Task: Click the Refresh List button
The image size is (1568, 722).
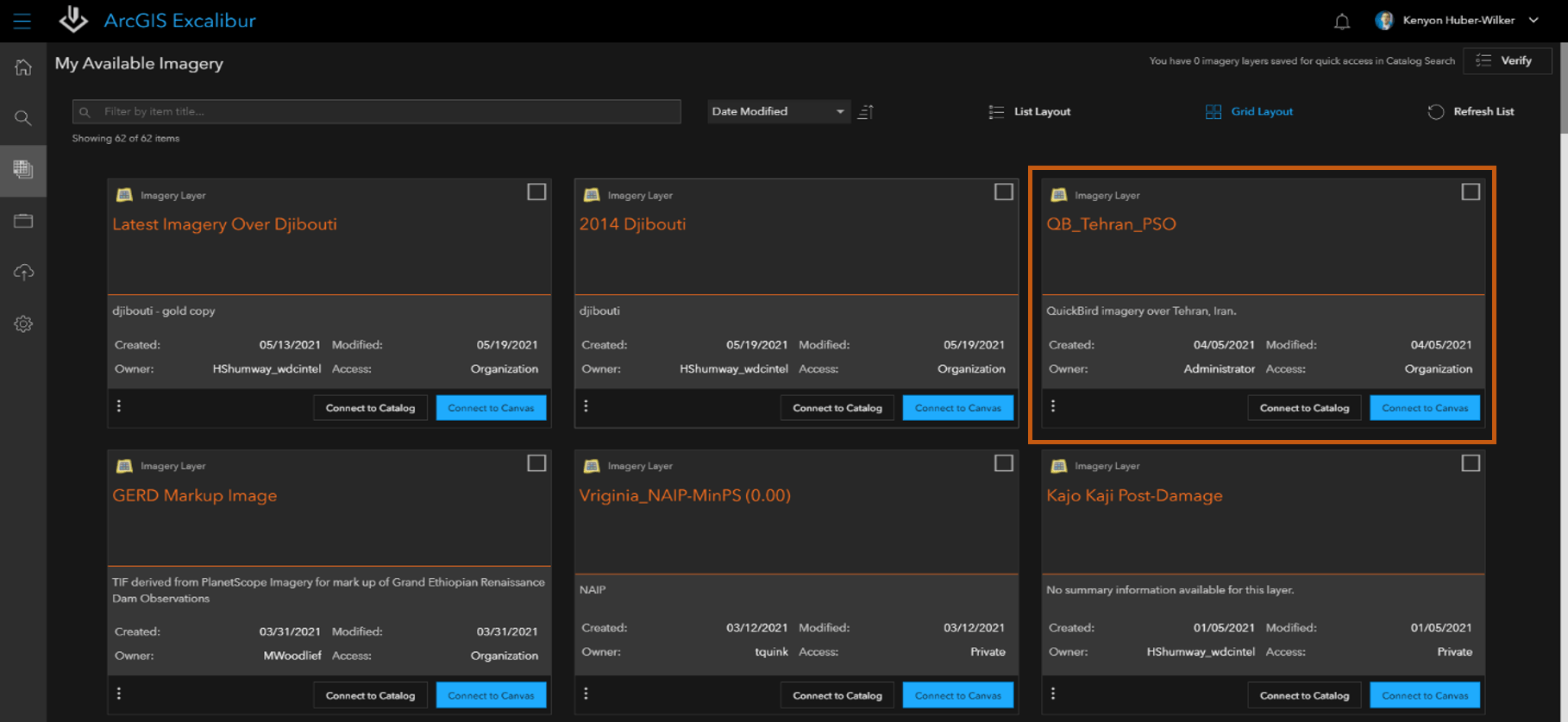Action: click(x=1471, y=111)
